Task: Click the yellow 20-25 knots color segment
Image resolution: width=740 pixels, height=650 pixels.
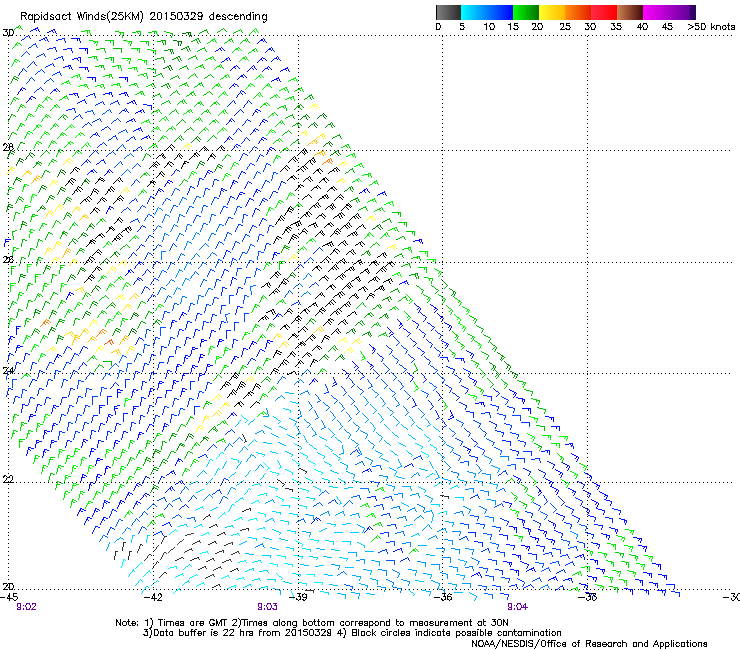Action: (x=552, y=12)
